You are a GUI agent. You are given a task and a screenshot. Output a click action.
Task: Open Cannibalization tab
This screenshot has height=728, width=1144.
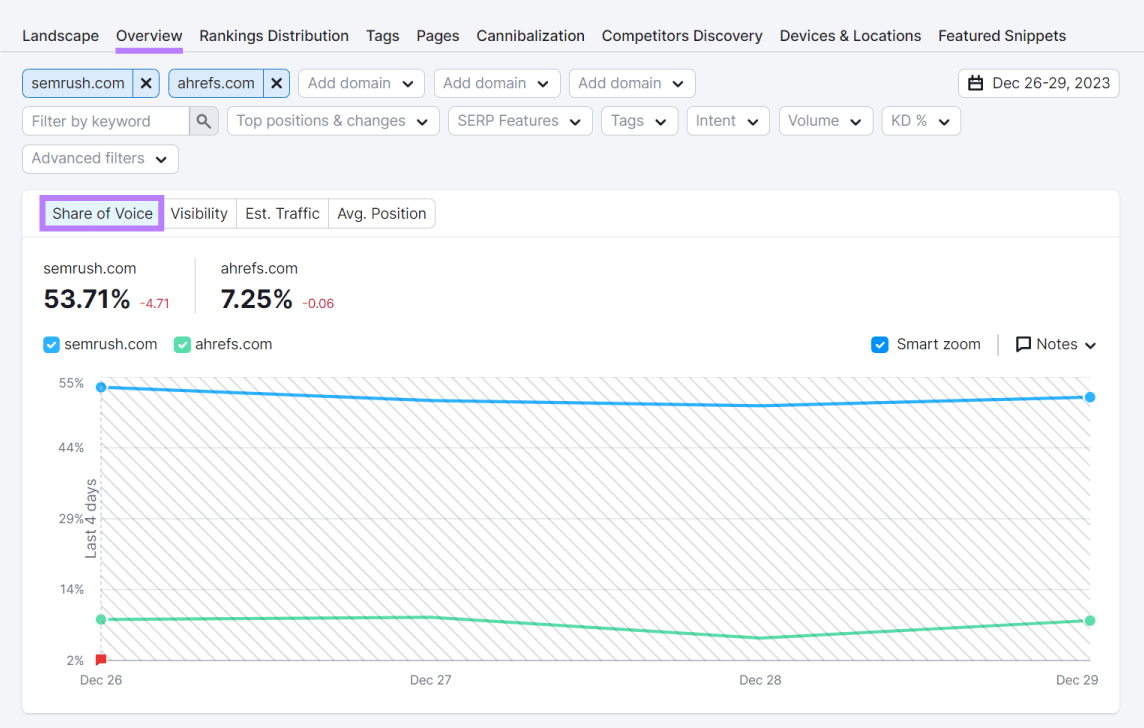tap(530, 36)
